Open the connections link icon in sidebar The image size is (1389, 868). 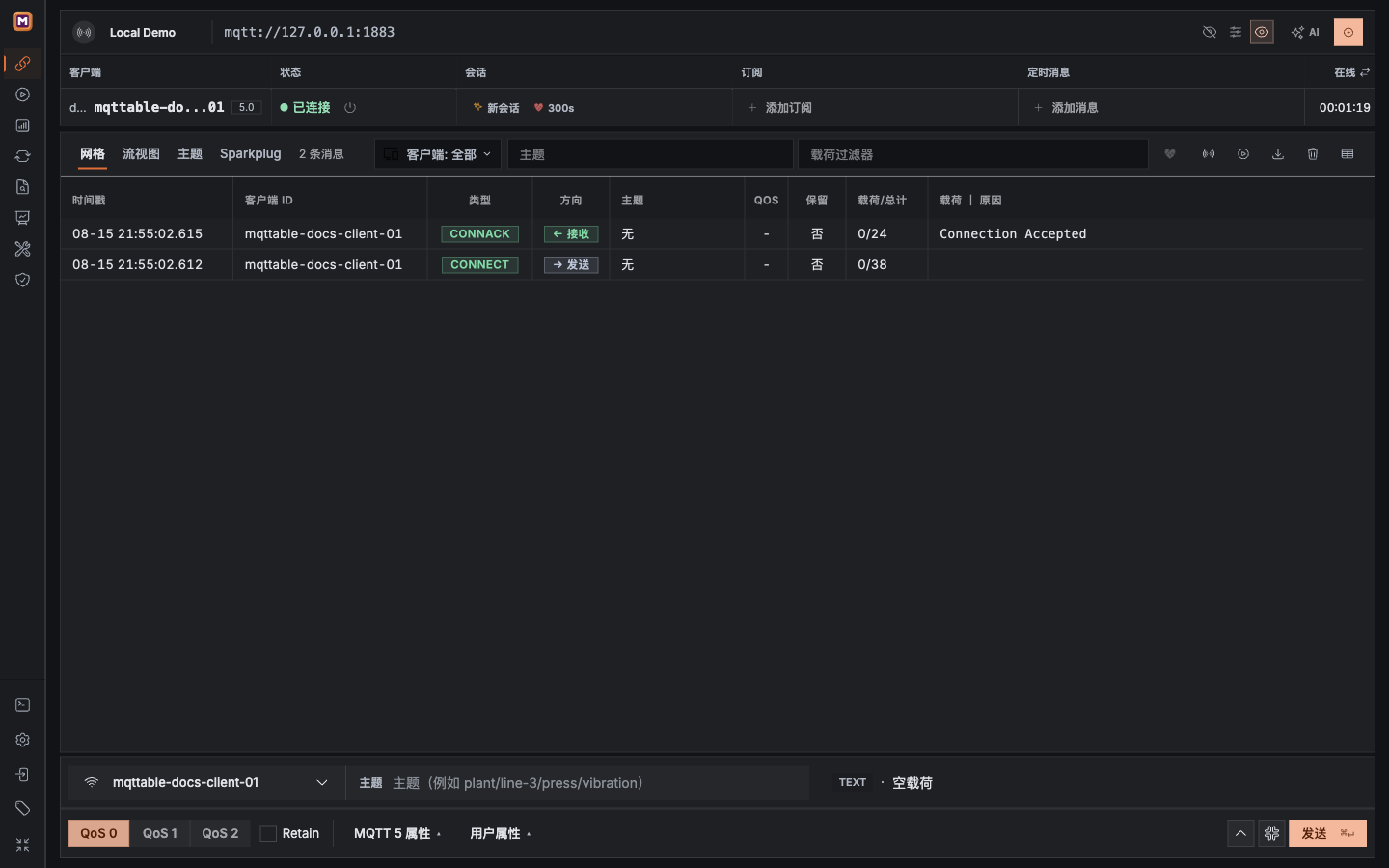pyautogui.click(x=22, y=64)
